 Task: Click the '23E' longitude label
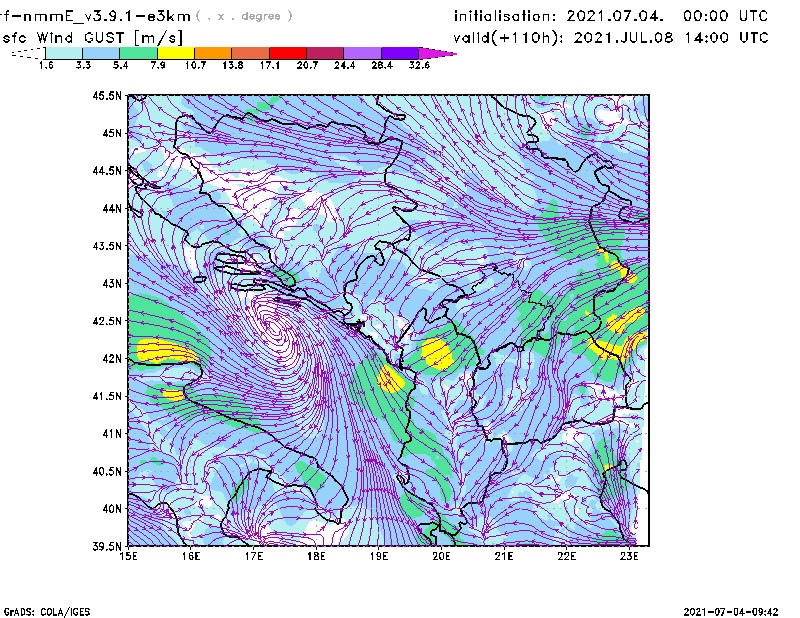pos(629,556)
